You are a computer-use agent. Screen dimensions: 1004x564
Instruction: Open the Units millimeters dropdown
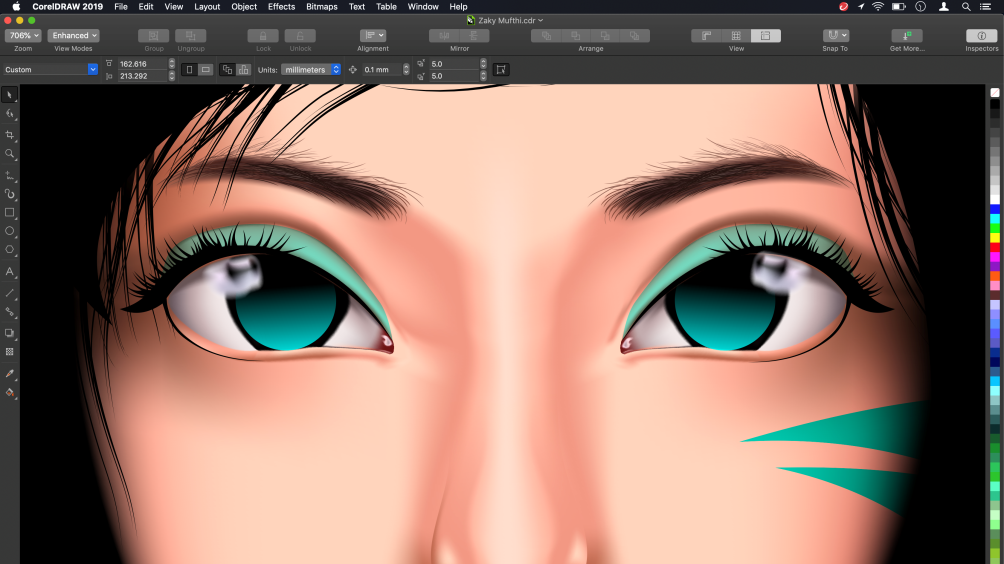[x=311, y=70]
